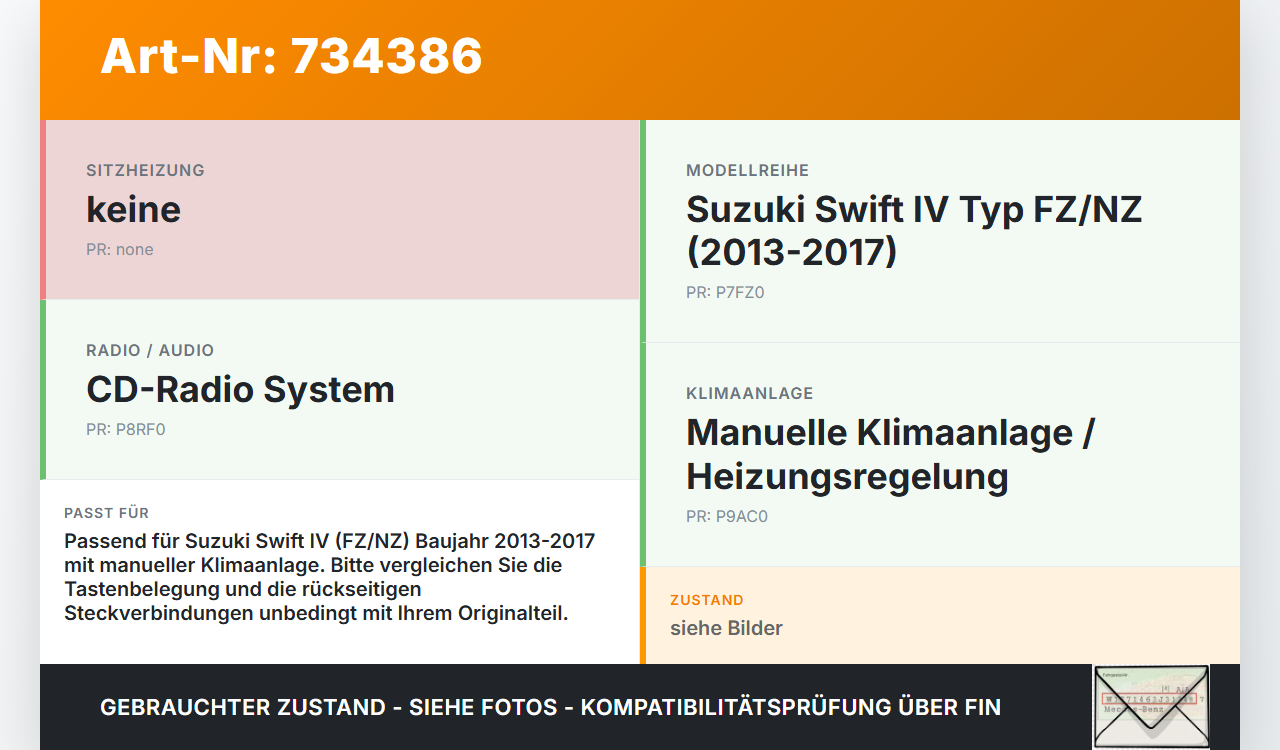This screenshot has height=750, width=1280.
Task: Select 'Suzuki Swift IV Typ FZ/NZ (2013-2017)' text
Action: click(x=914, y=230)
